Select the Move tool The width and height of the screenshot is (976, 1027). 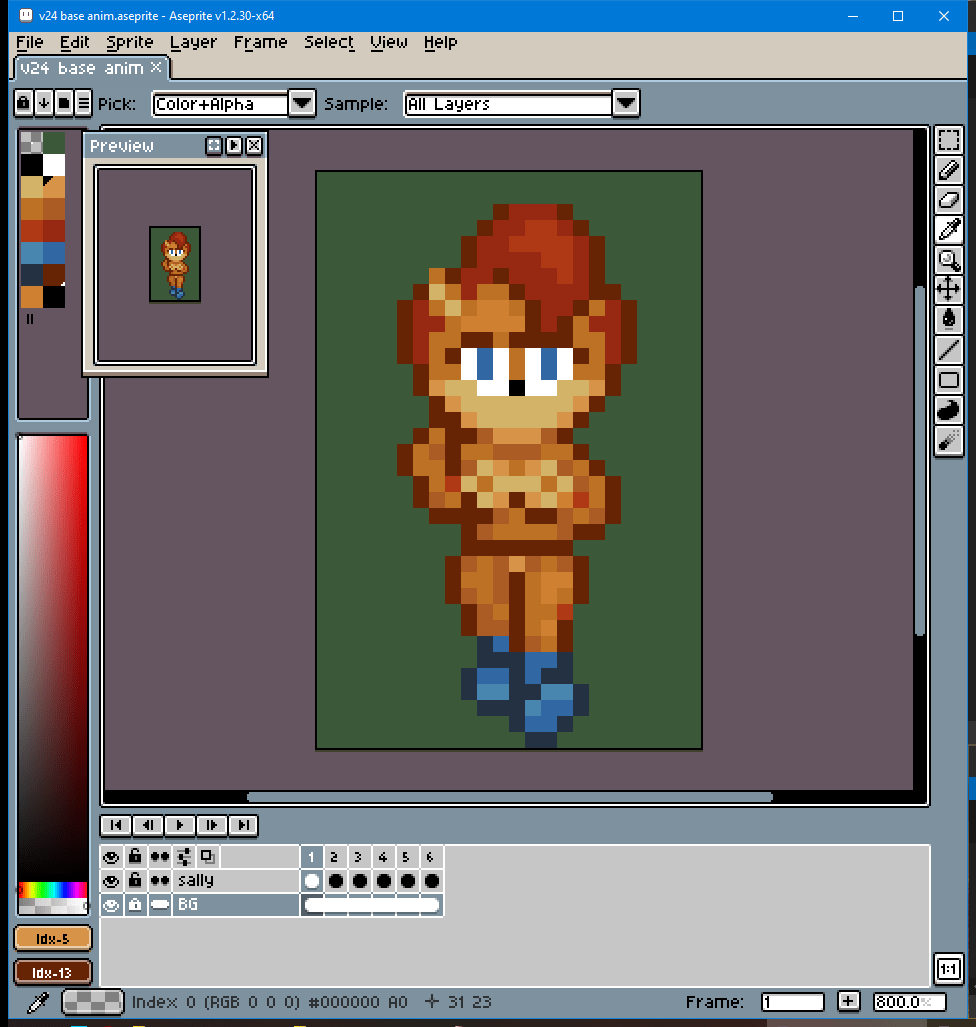[x=948, y=290]
